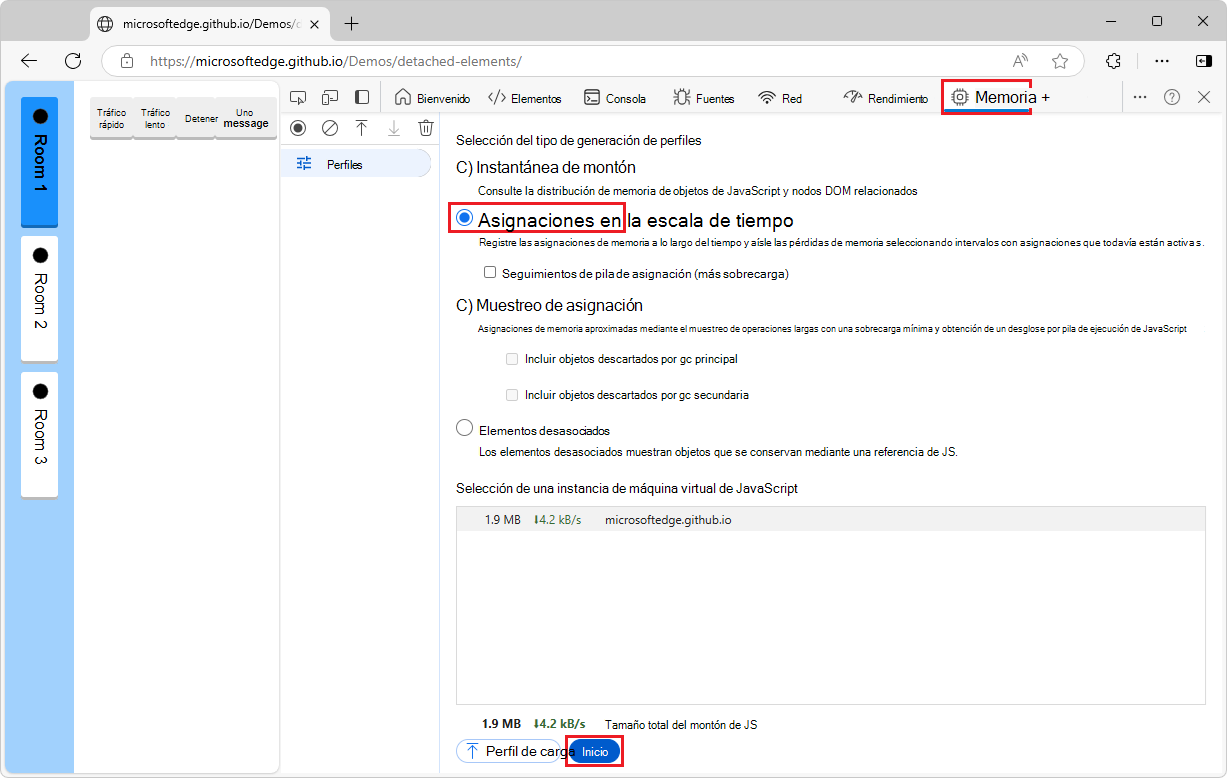Image resolution: width=1227 pixels, height=778 pixels.
Task: Activate DevTools inspect element tool
Action: point(297,97)
